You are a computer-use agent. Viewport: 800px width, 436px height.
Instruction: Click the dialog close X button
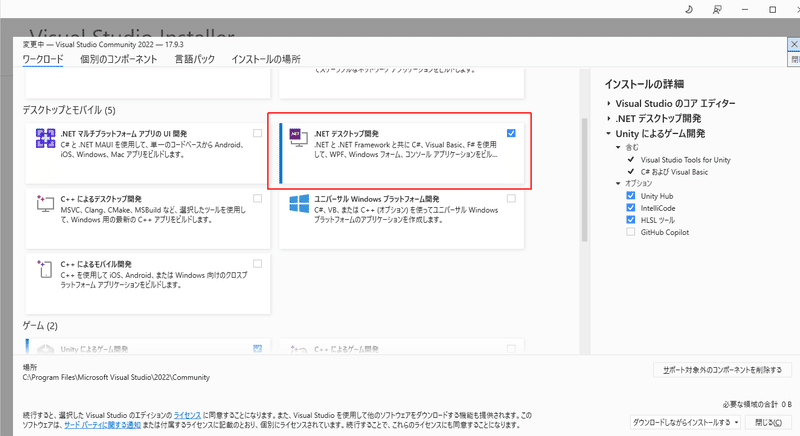pyautogui.click(x=794, y=44)
